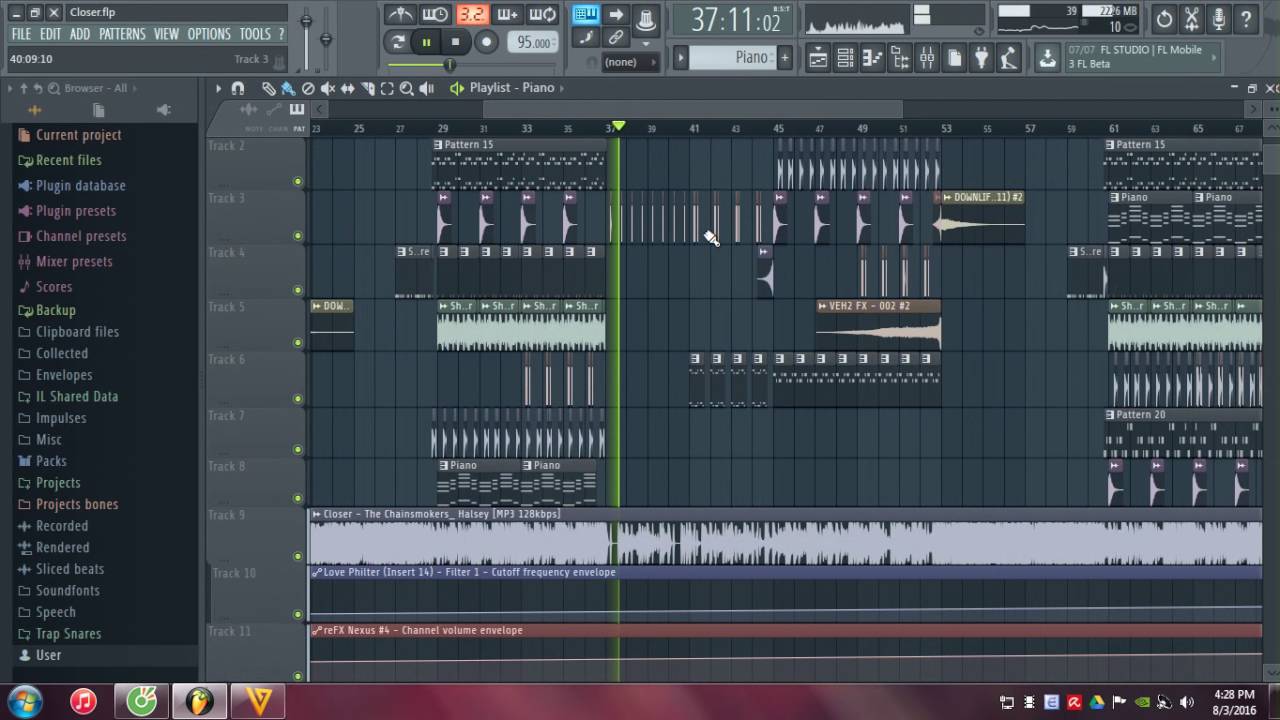Select the slip tool in playlist toolbar
This screenshot has height=720, width=1280.
pos(348,88)
